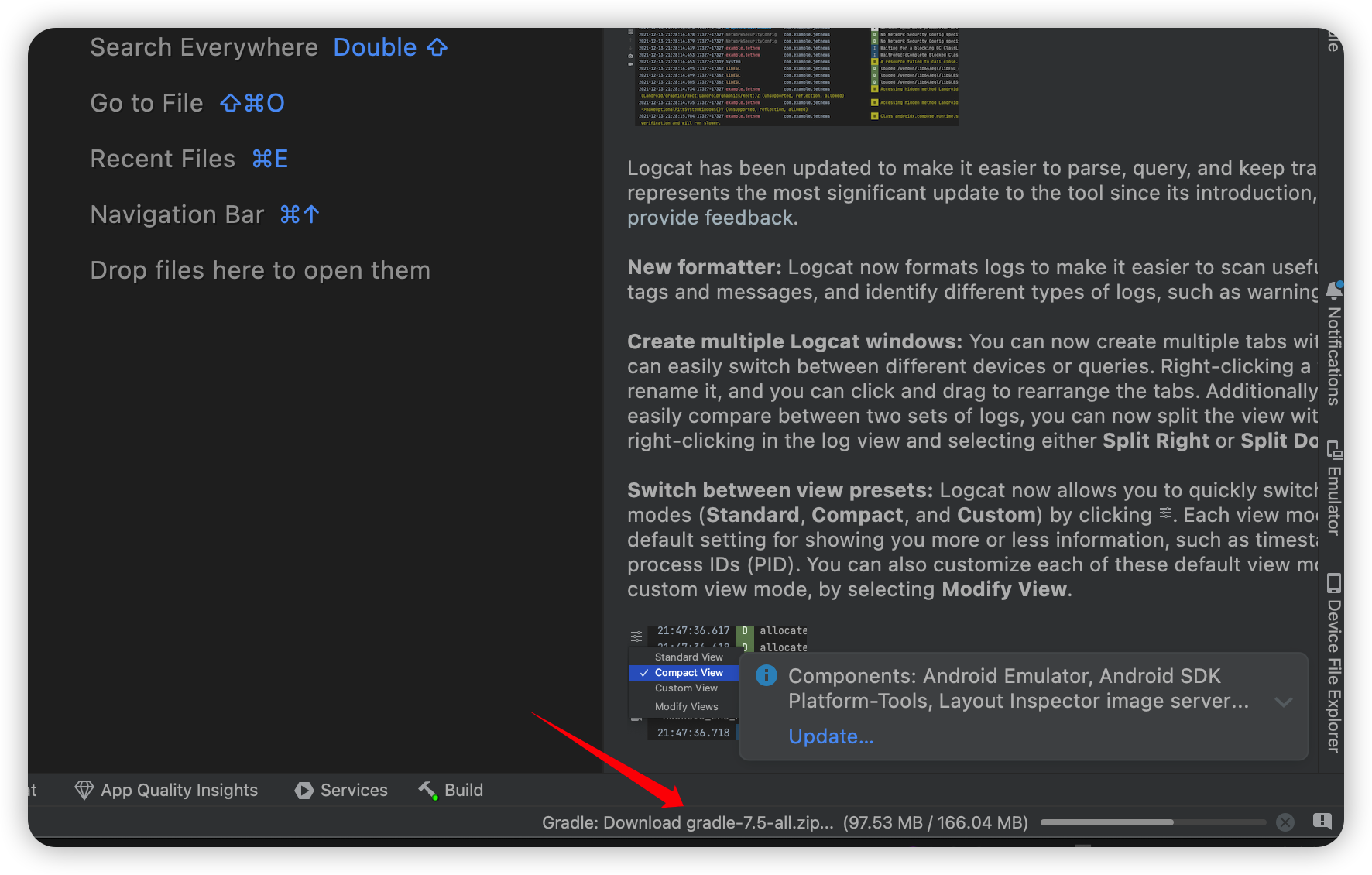The image size is (1372, 875).
Task: Open the Device File Explorer panel
Action: 1334,662
